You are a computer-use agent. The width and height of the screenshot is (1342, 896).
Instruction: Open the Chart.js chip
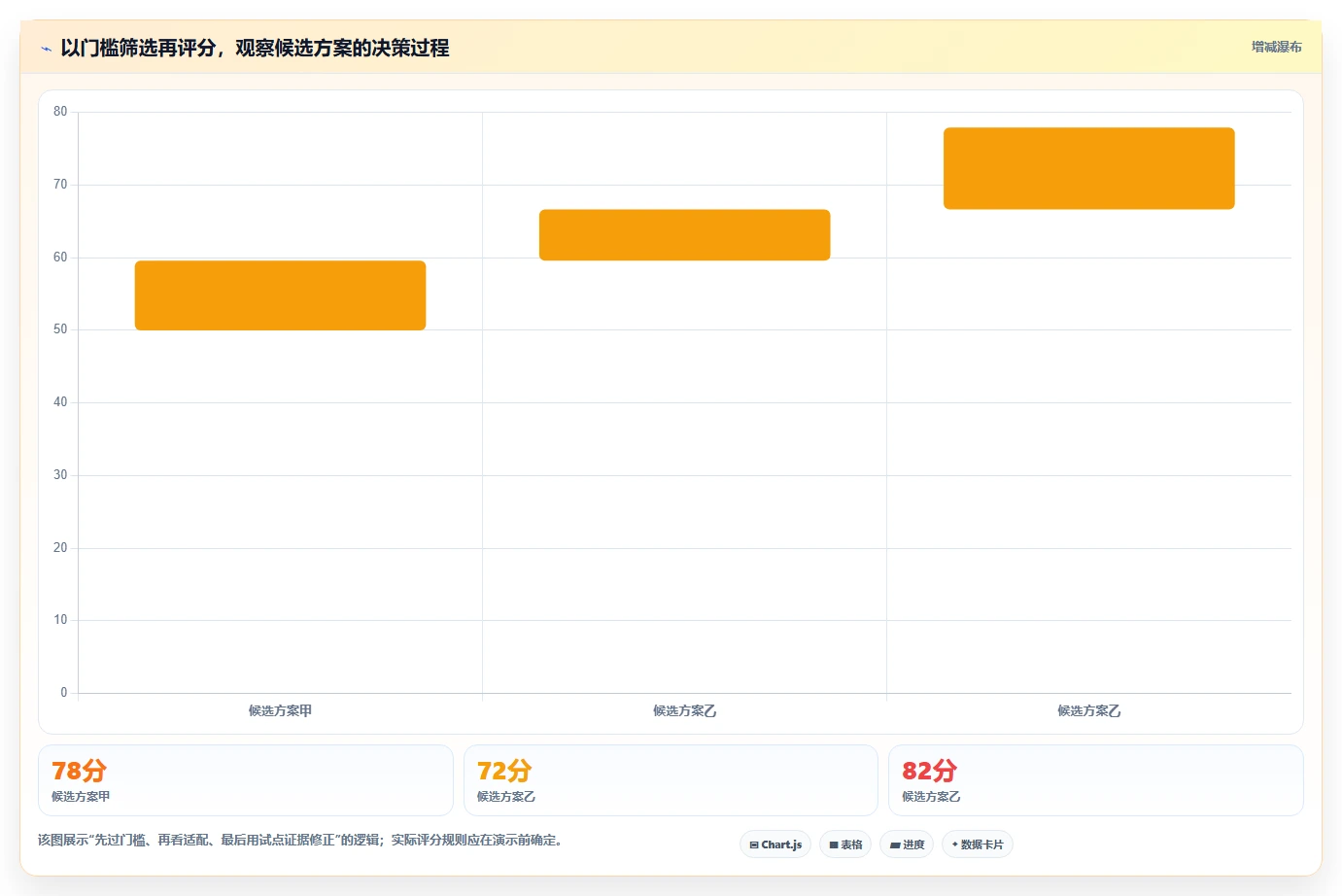point(775,844)
